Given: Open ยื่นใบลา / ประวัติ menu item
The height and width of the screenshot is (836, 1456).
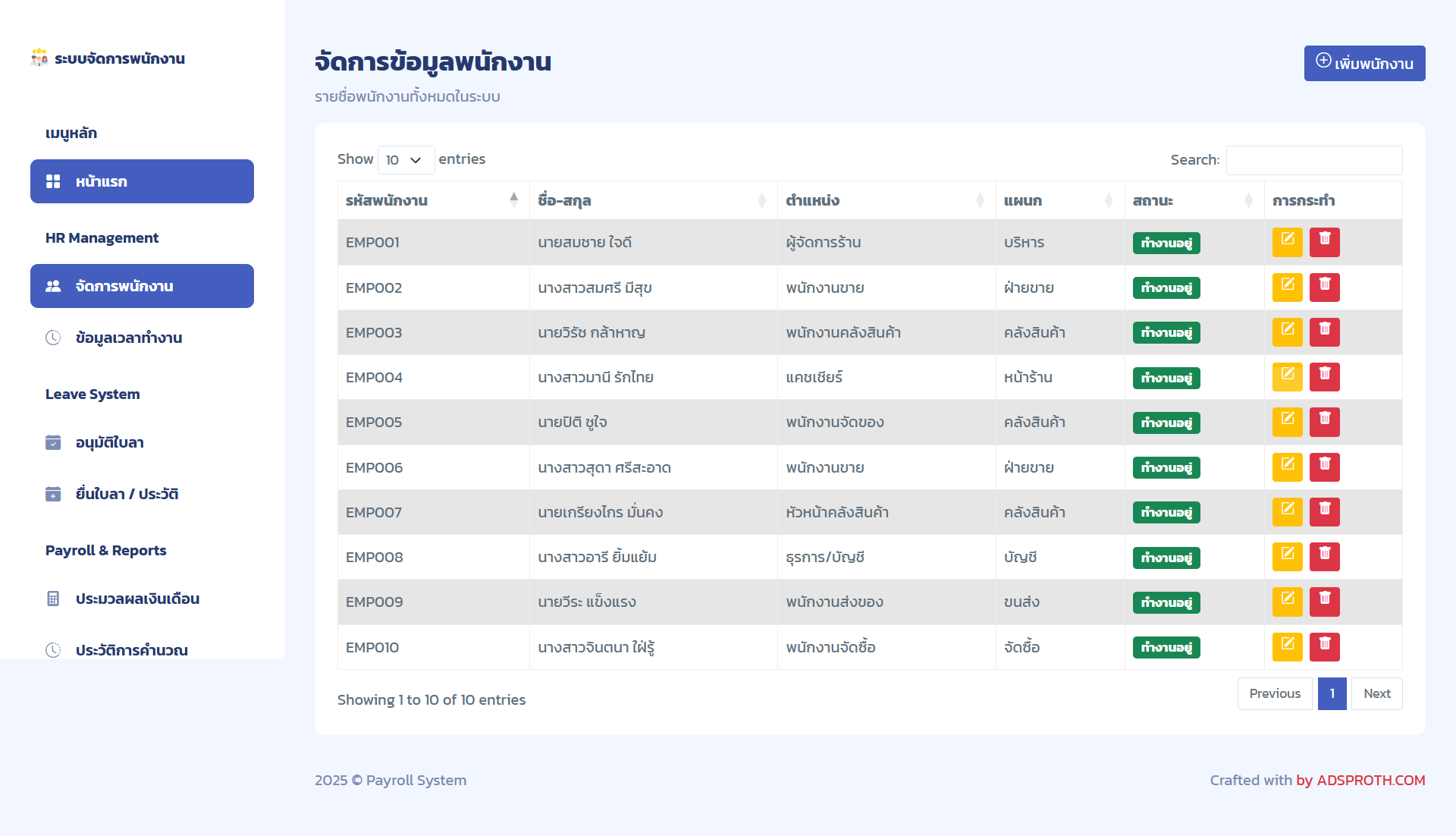Looking at the screenshot, I should coord(142,494).
